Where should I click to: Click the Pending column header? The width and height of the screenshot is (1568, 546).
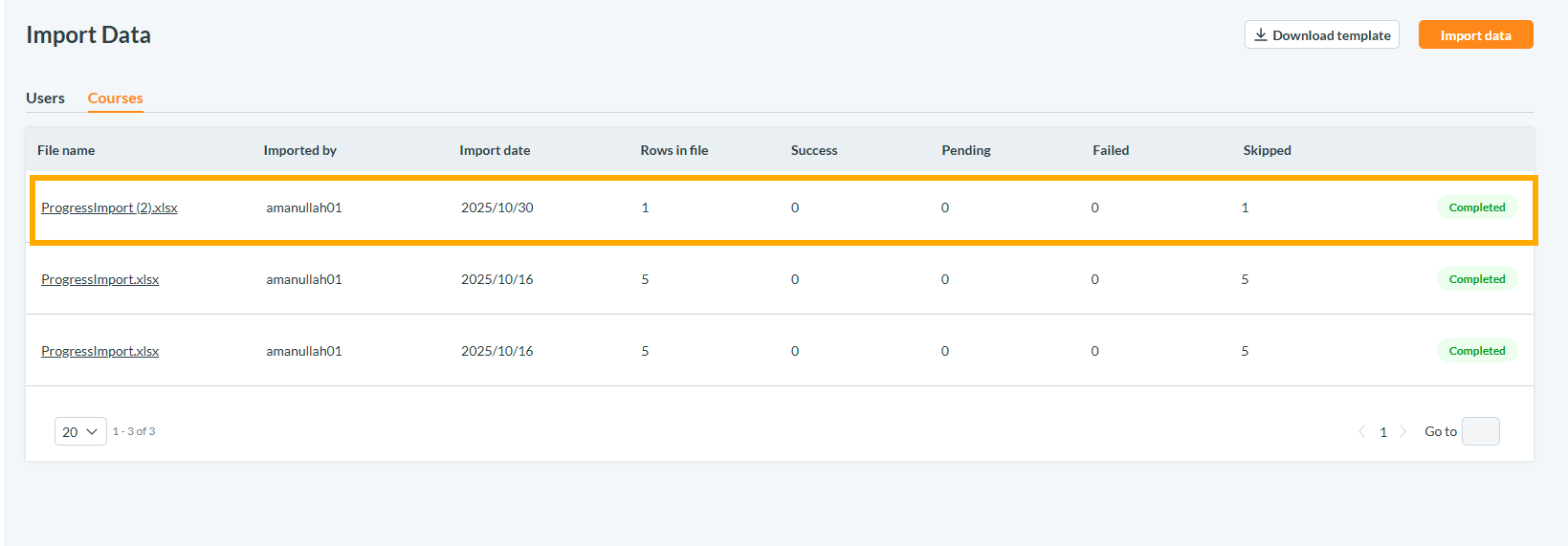(966, 150)
